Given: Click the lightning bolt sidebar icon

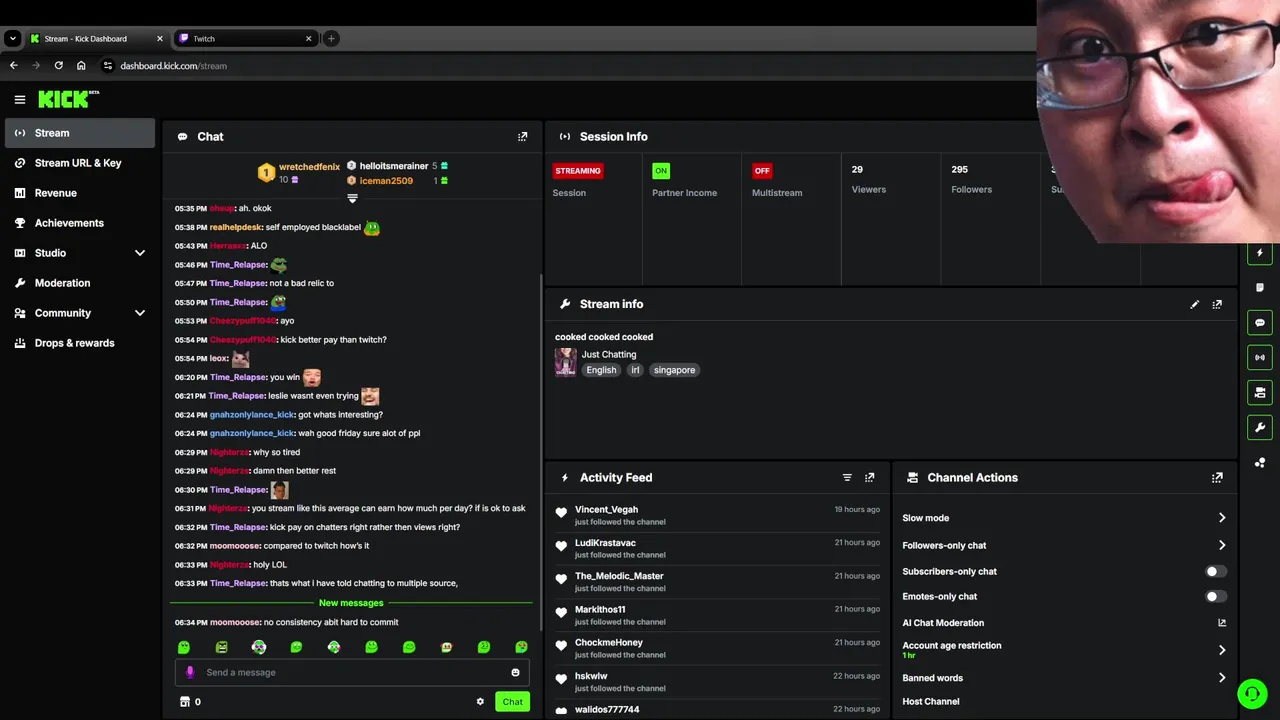Looking at the screenshot, I should pos(1260,253).
